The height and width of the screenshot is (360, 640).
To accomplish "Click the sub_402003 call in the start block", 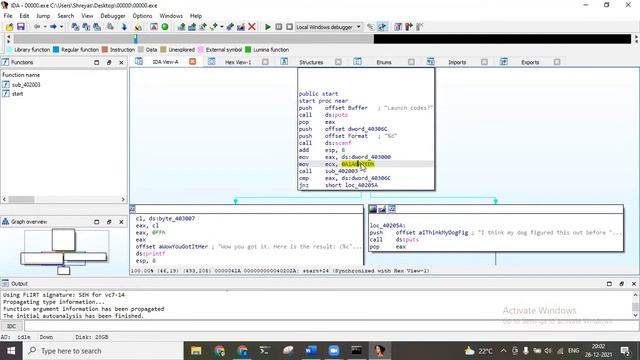I will point(342,171).
